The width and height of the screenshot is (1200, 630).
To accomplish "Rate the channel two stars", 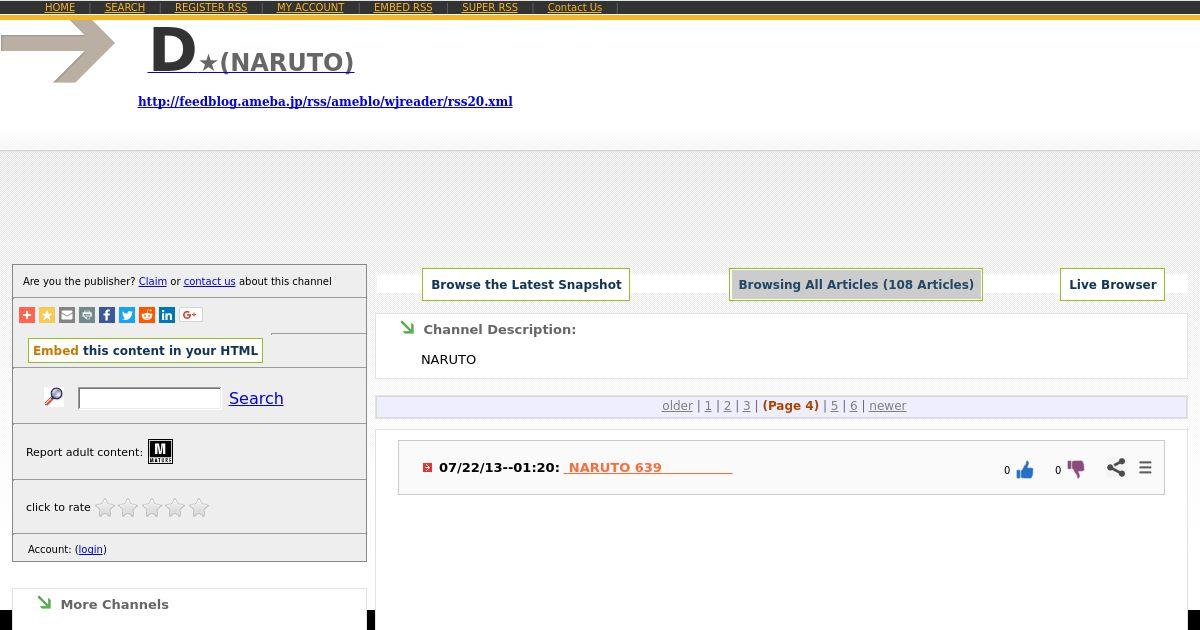I will 128,508.
